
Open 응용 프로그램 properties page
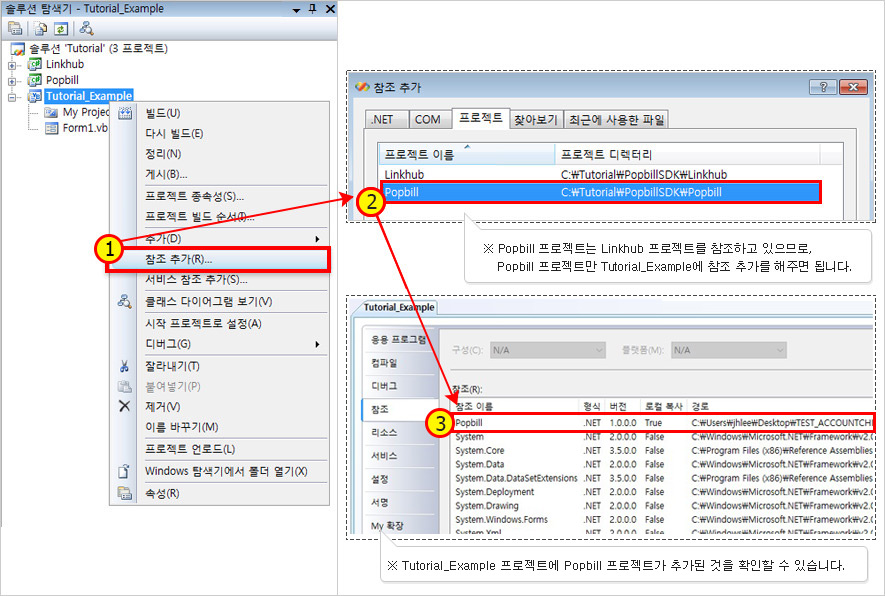click(398, 340)
